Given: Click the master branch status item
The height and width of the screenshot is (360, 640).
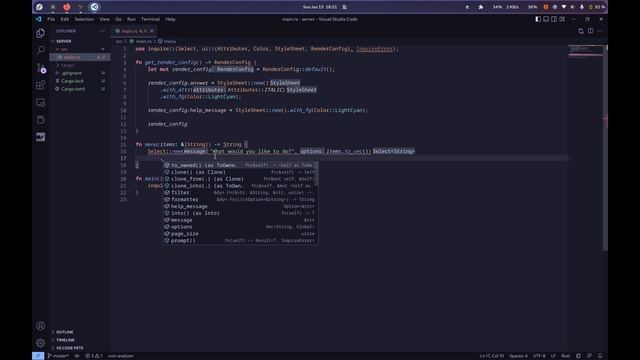Looking at the screenshot, I should pos(58,356).
